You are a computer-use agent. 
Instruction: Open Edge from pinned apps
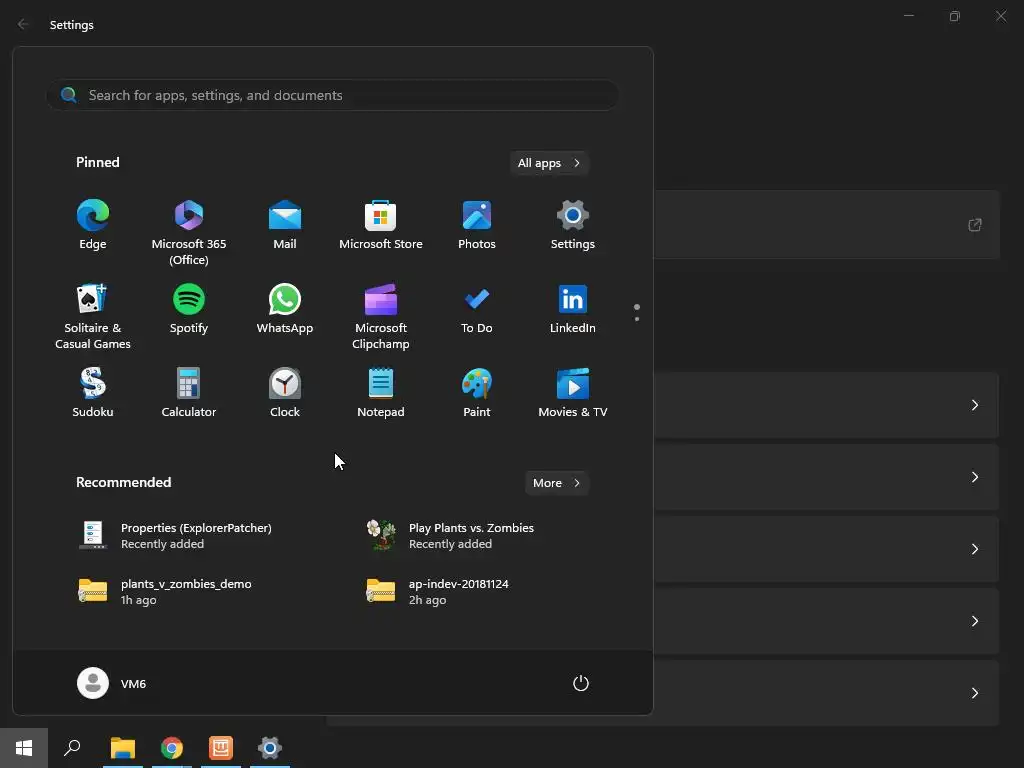pyautogui.click(x=93, y=225)
